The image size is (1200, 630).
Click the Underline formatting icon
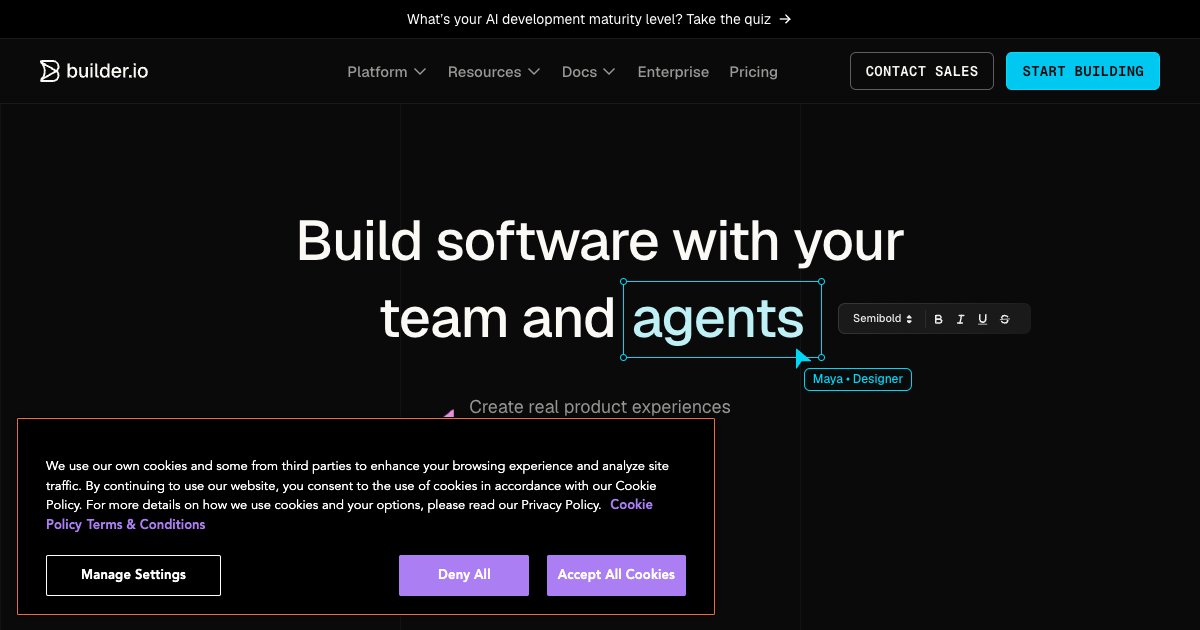pos(983,319)
